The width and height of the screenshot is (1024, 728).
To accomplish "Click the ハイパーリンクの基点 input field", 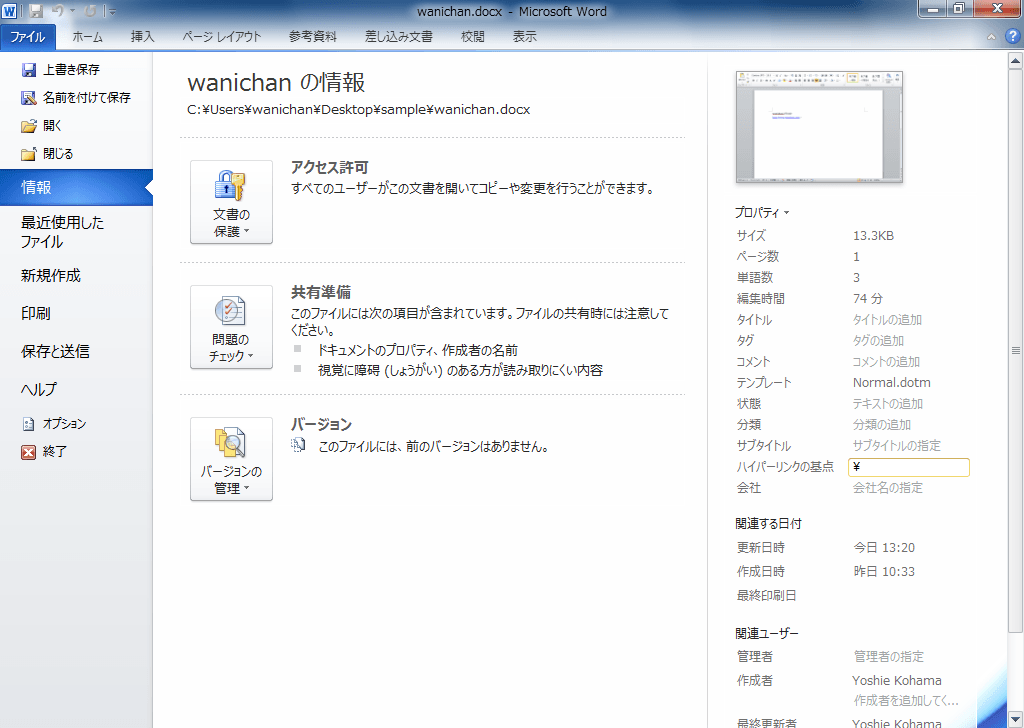I will click(908, 467).
